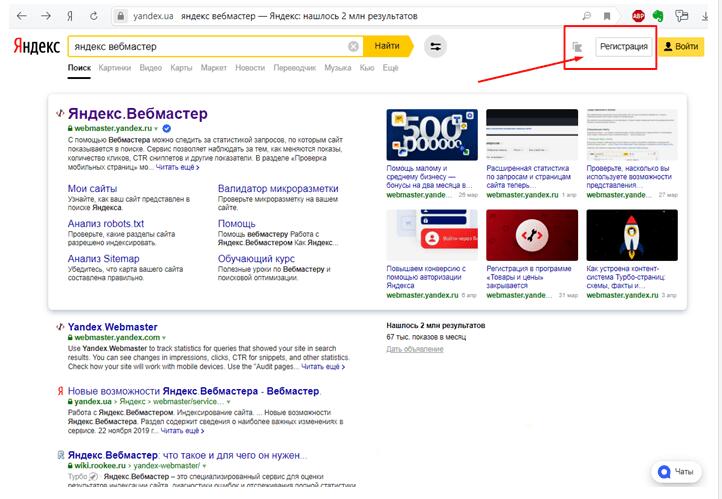The height and width of the screenshot is (499, 722).
Task: Click the Регистрация button
Action: point(622,46)
